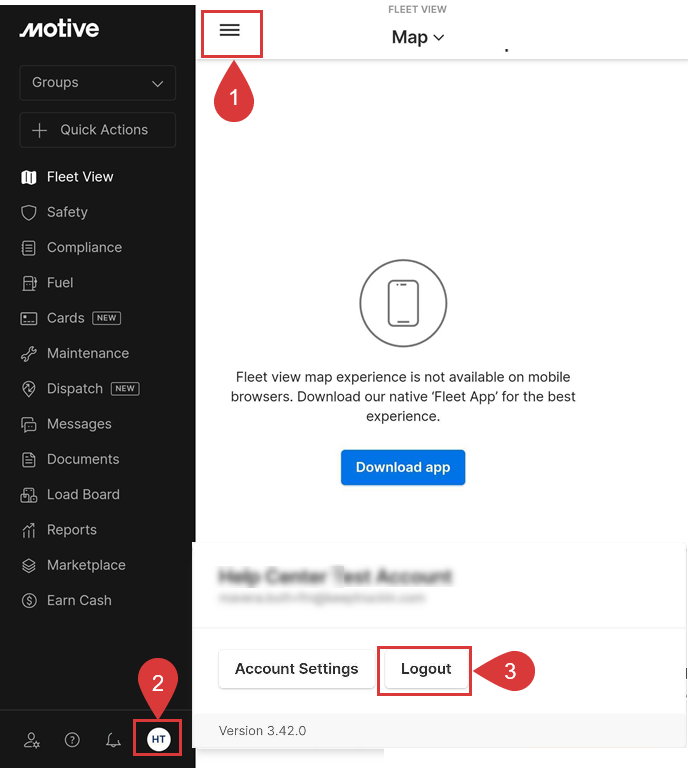Click the hamburger menu icon
The width and height of the screenshot is (688, 768).
[230, 31]
